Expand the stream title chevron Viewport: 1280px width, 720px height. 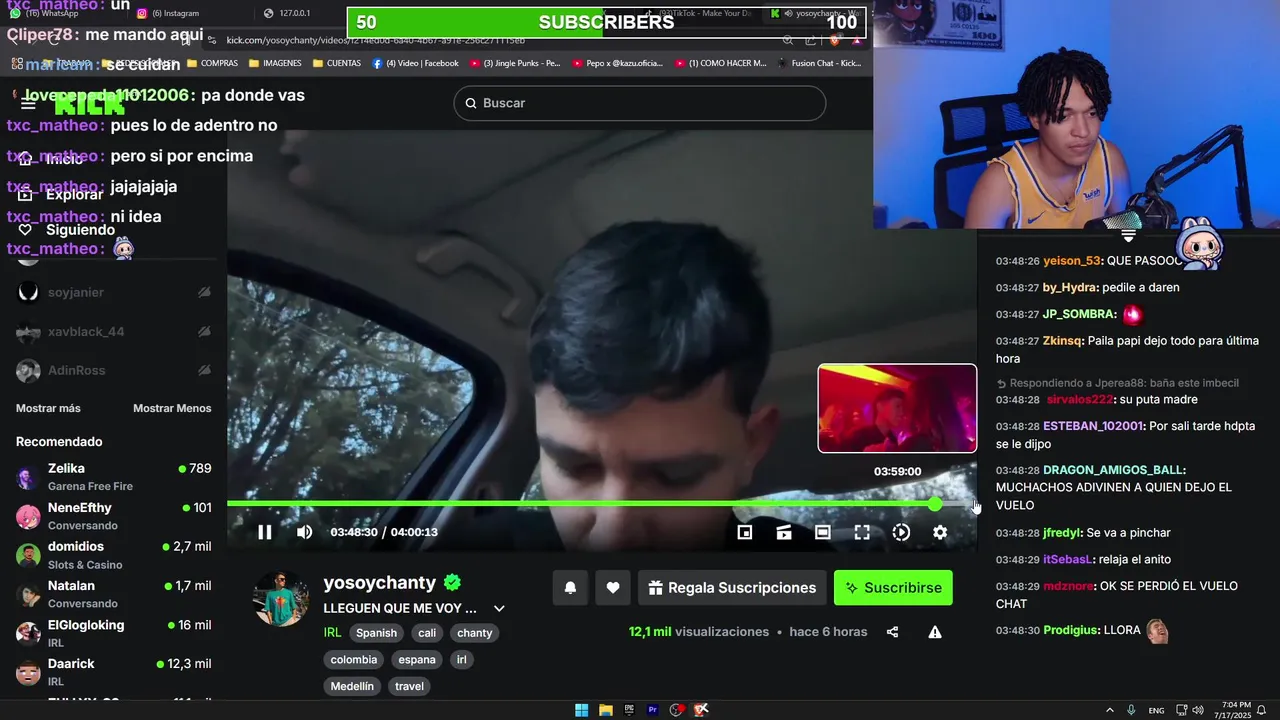click(499, 608)
